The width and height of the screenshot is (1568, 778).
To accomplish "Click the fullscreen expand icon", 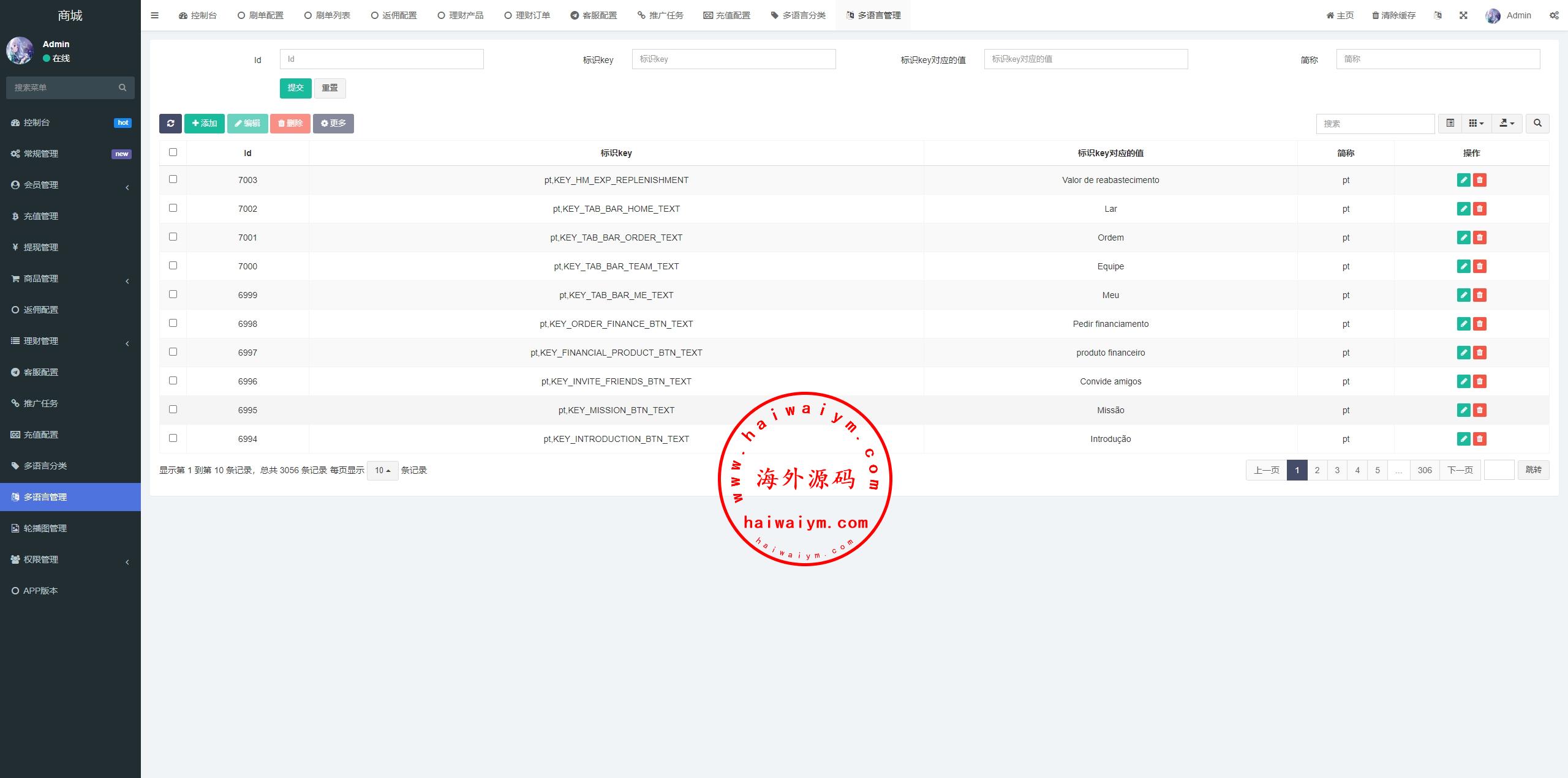I will pyautogui.click(x=1463, y=15).
